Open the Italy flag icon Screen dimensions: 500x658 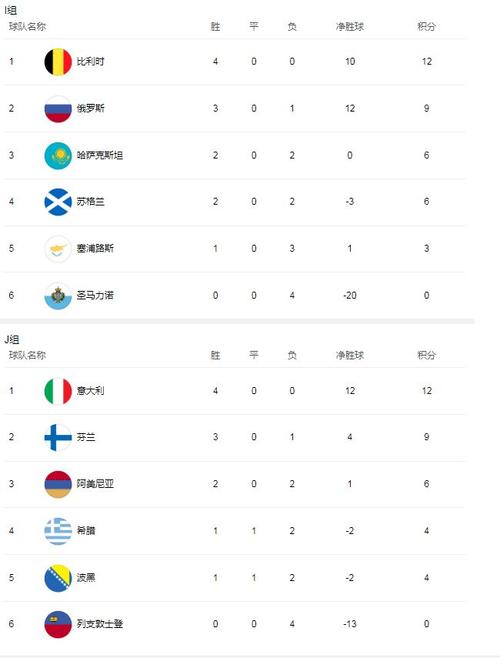tap(58, 391)
